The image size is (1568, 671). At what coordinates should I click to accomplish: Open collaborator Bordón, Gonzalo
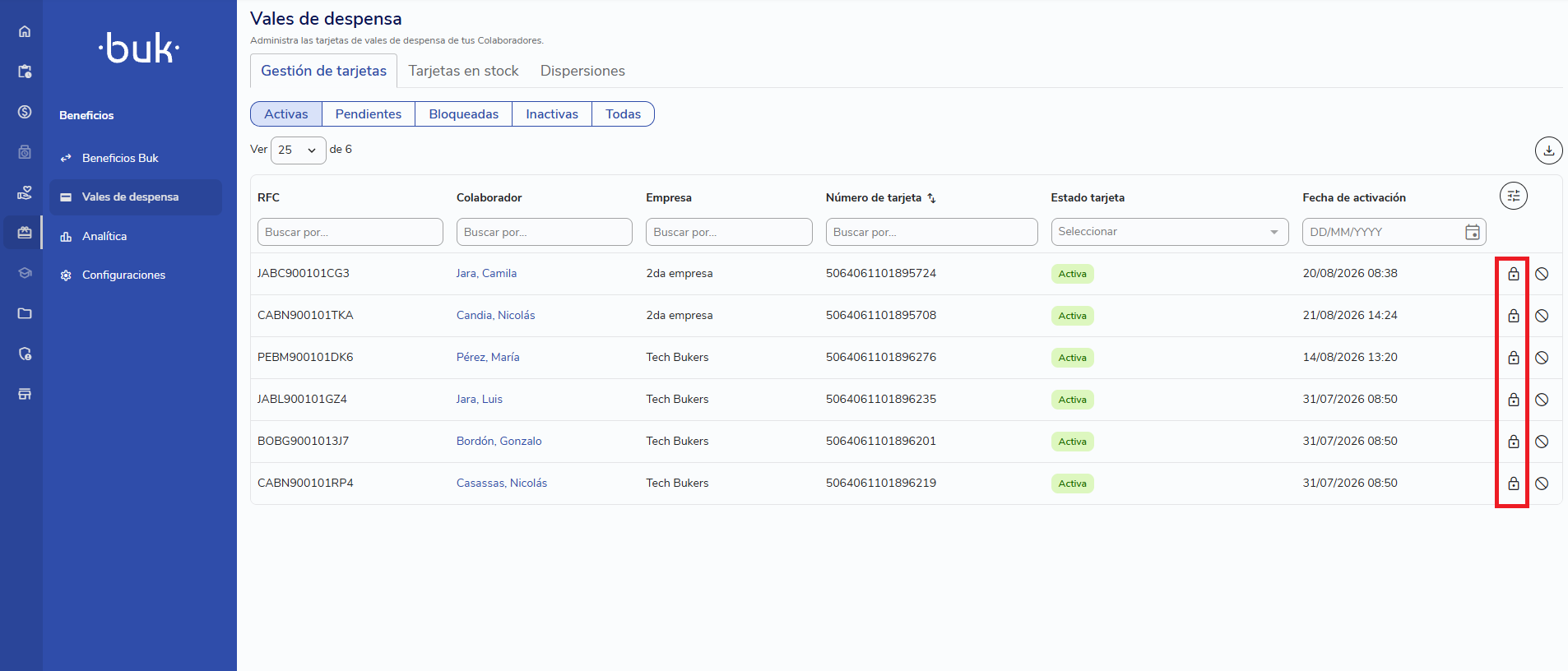[x=499, y=441]
